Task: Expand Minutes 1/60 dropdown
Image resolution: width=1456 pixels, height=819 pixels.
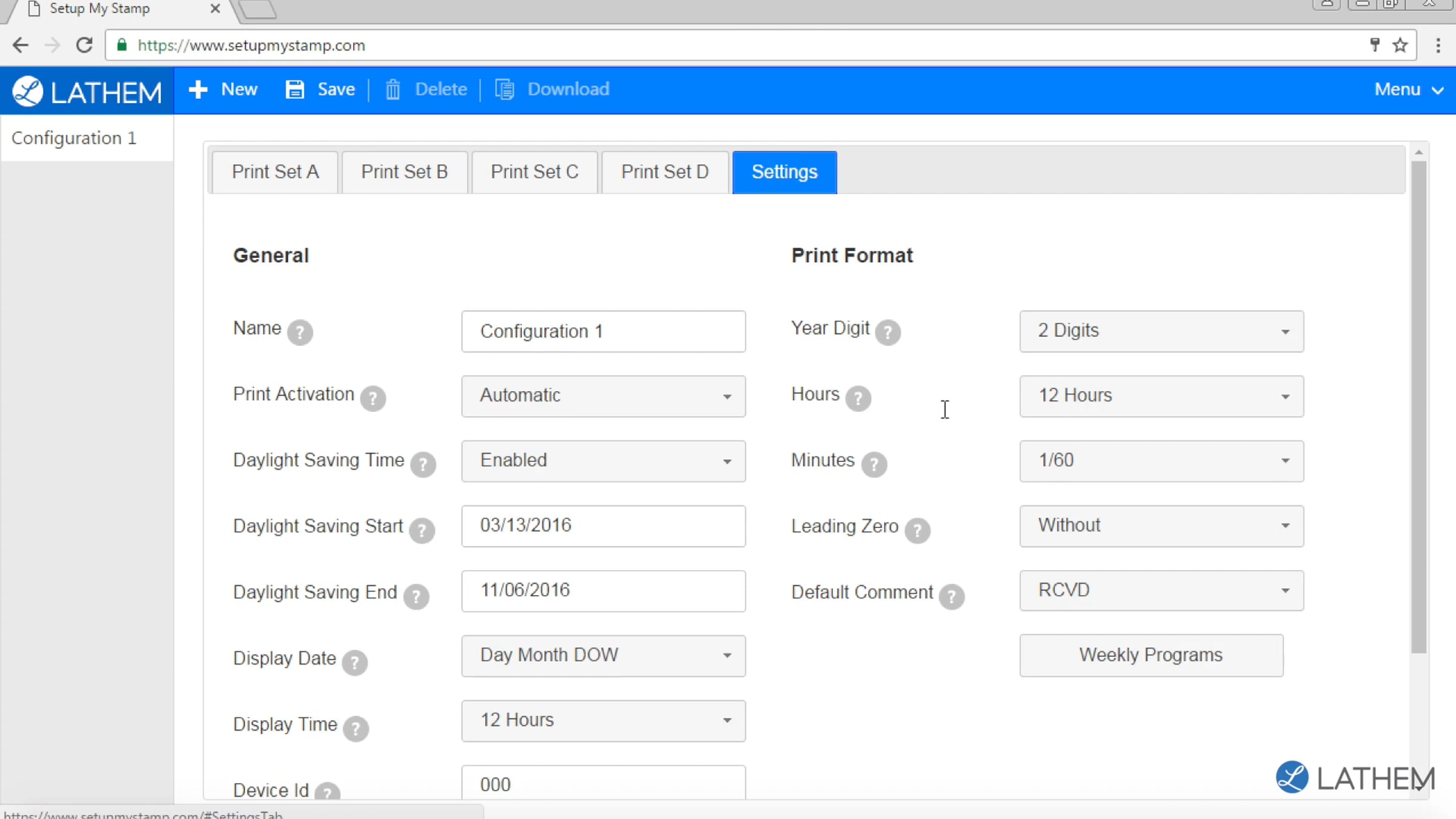Action: pos(1161,460)
